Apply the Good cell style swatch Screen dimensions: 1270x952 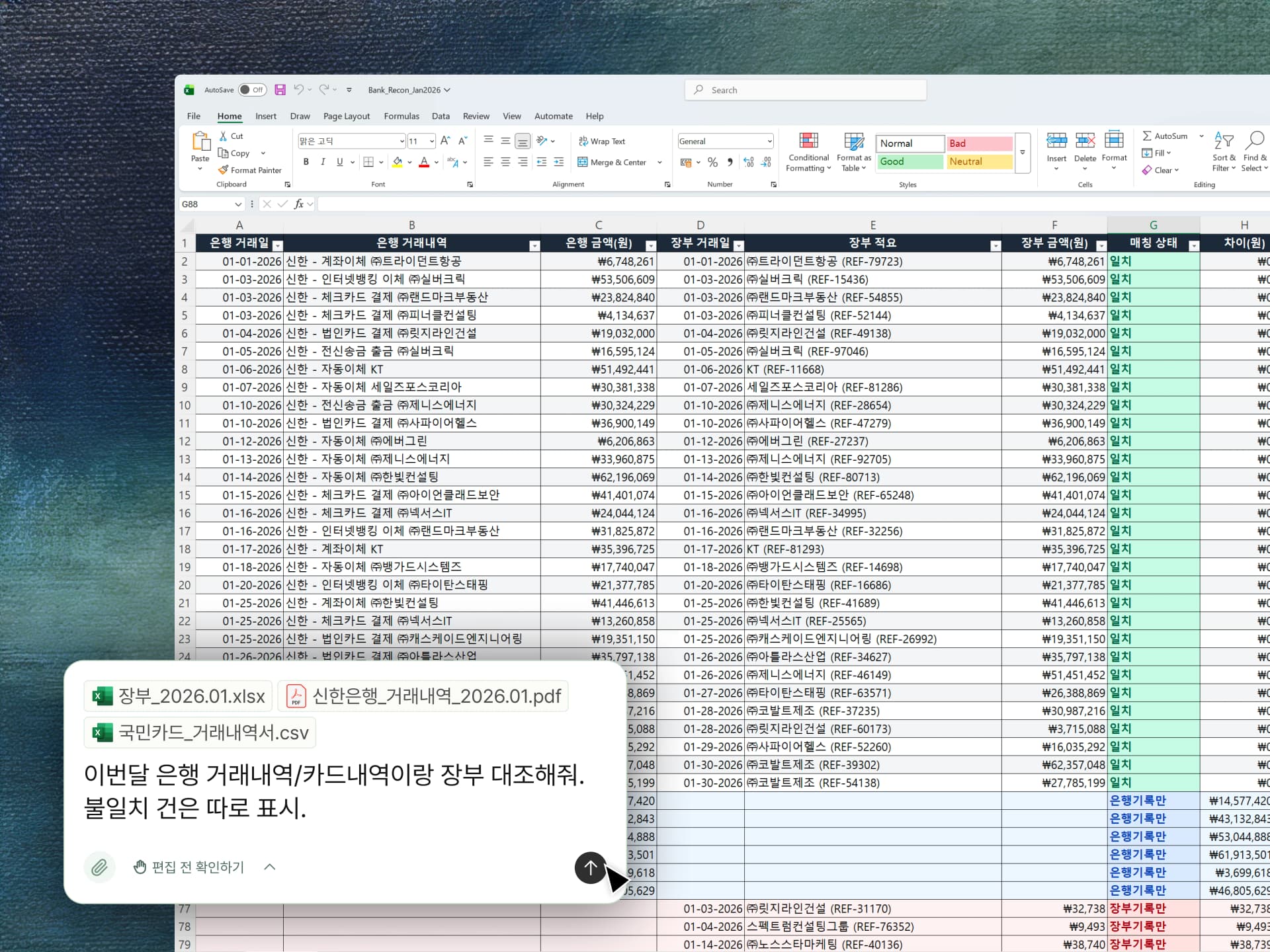[910, 161]
